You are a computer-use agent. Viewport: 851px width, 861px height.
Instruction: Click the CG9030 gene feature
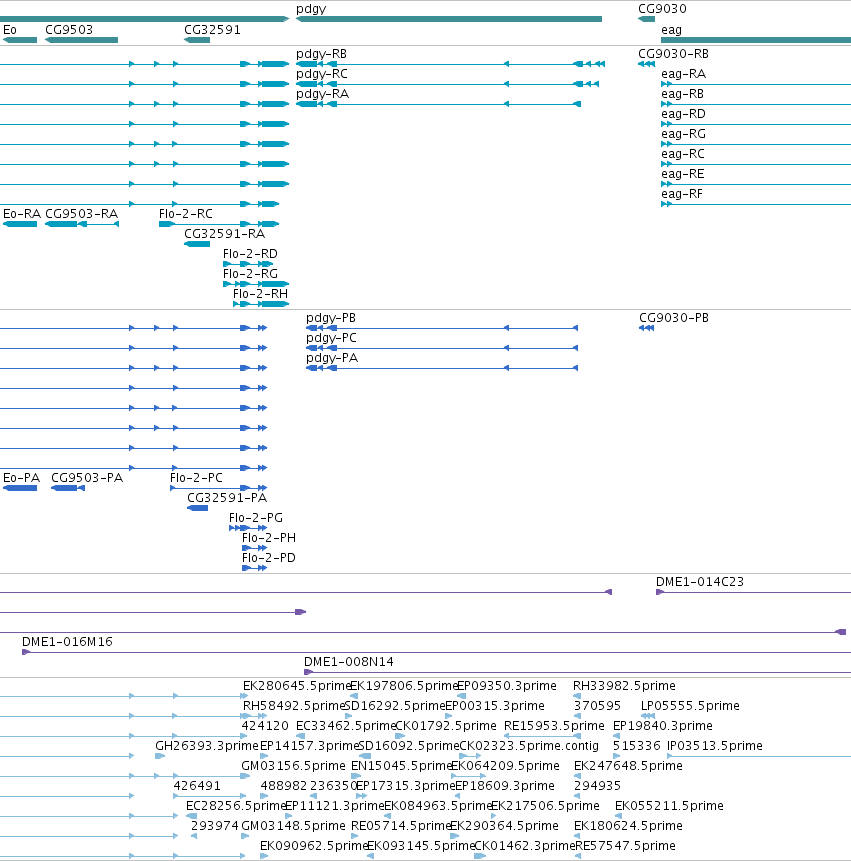pos(646,19)
